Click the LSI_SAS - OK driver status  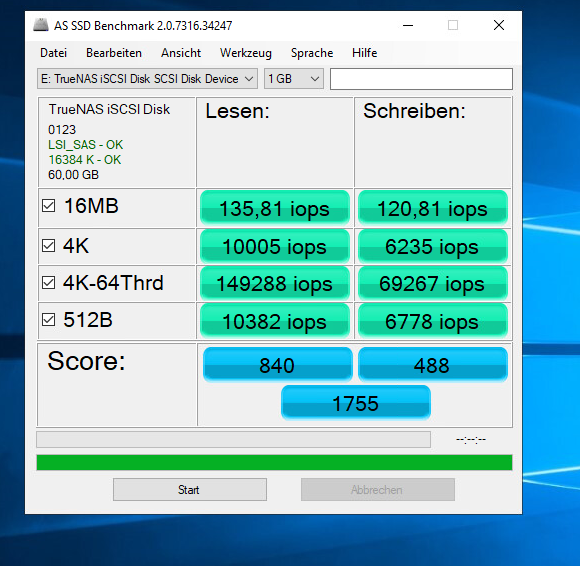pyautogui.click(x=85, y=145)
